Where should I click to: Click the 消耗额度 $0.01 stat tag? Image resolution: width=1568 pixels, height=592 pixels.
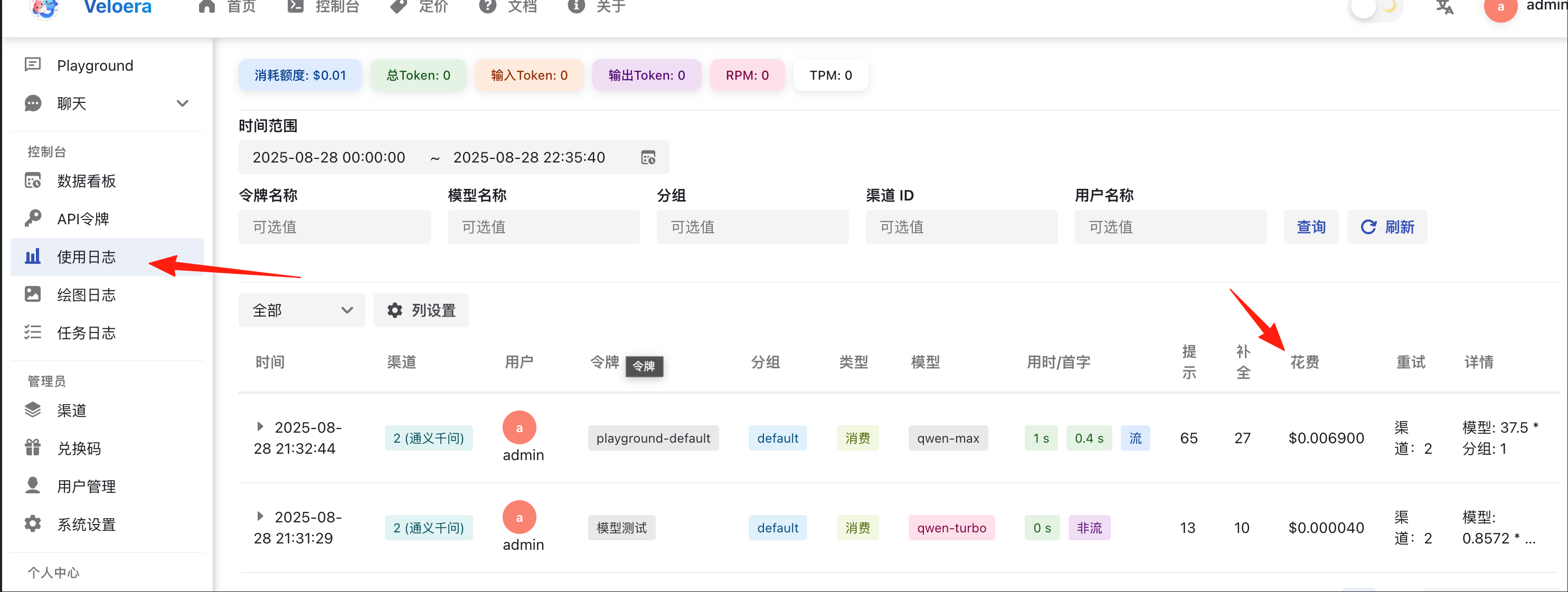pos(300,75)
